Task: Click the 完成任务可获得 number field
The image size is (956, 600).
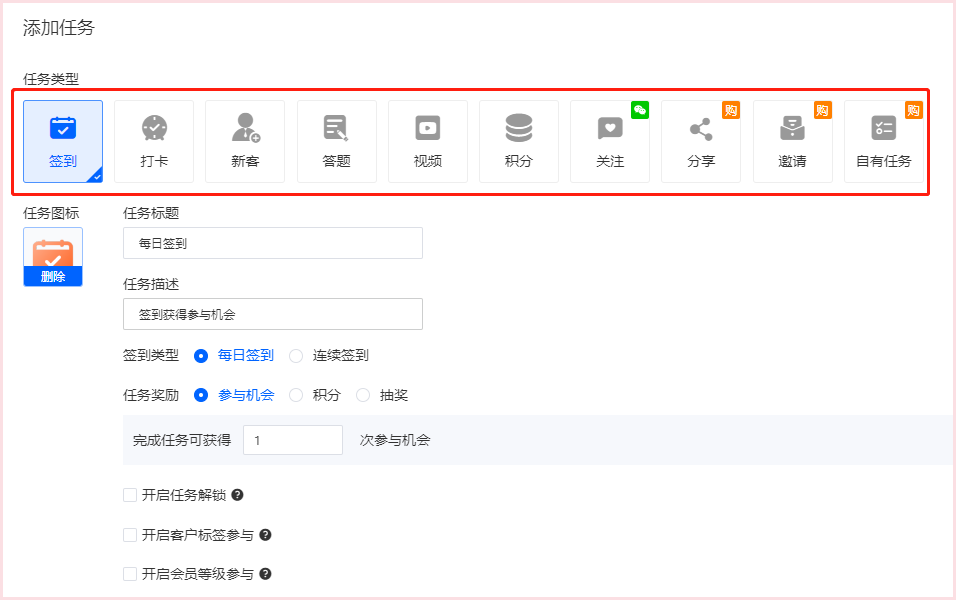Action: 293,440
